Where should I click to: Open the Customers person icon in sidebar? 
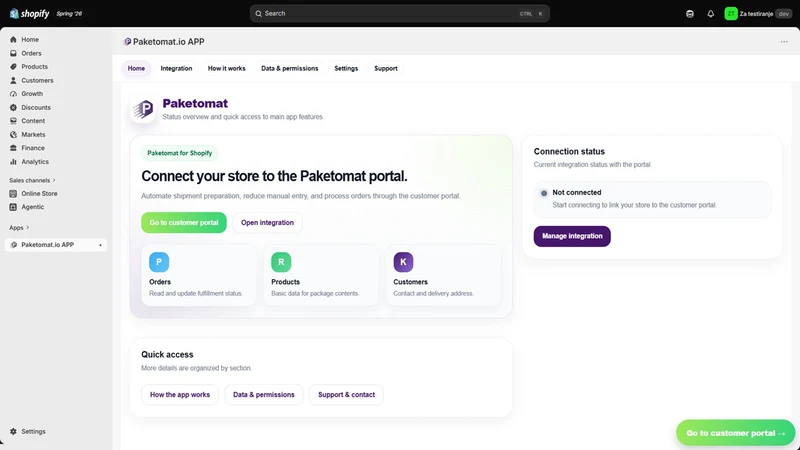pyautogui.click(x=13, y=80)
